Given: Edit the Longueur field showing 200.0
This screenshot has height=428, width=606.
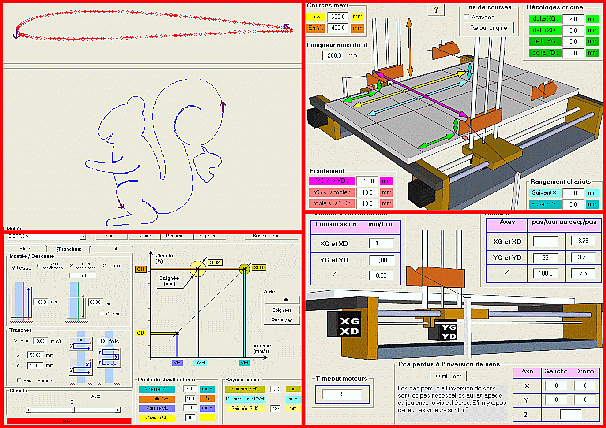Looking at the screenshot, I should [334, 56].
